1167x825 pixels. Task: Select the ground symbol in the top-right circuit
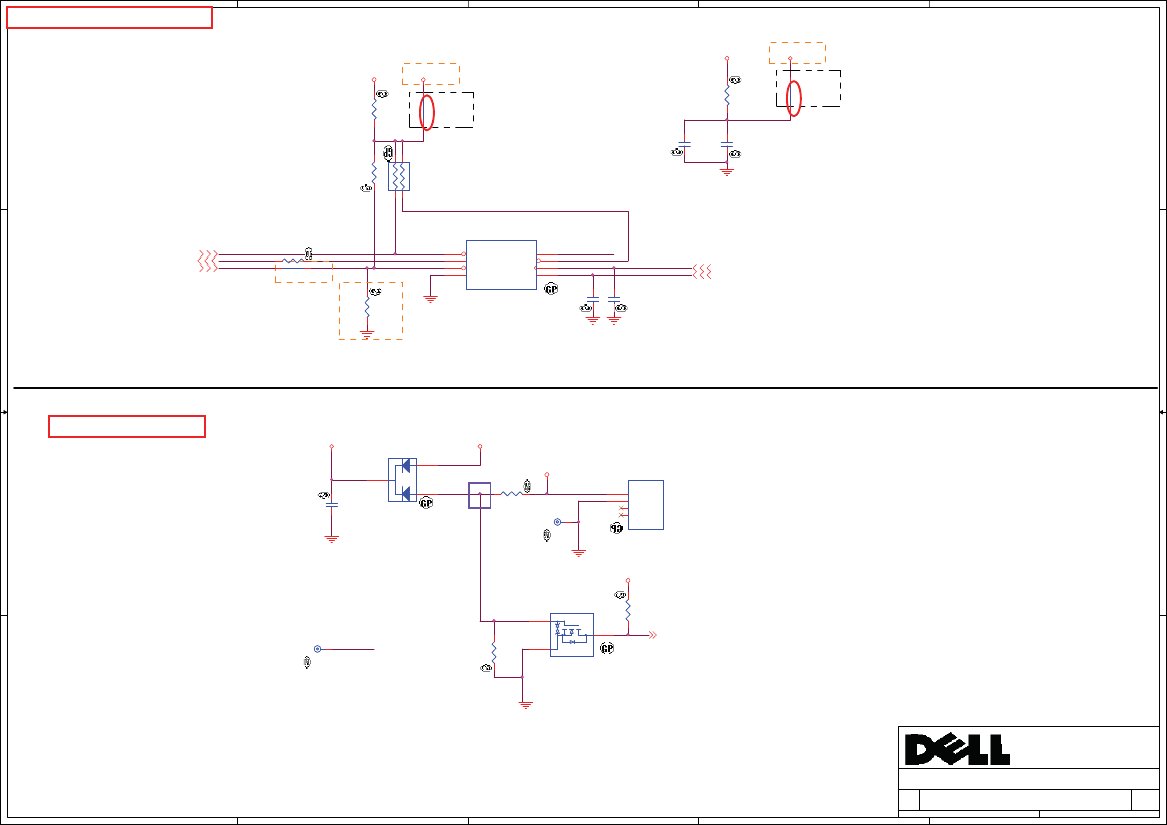click(727, 172)
